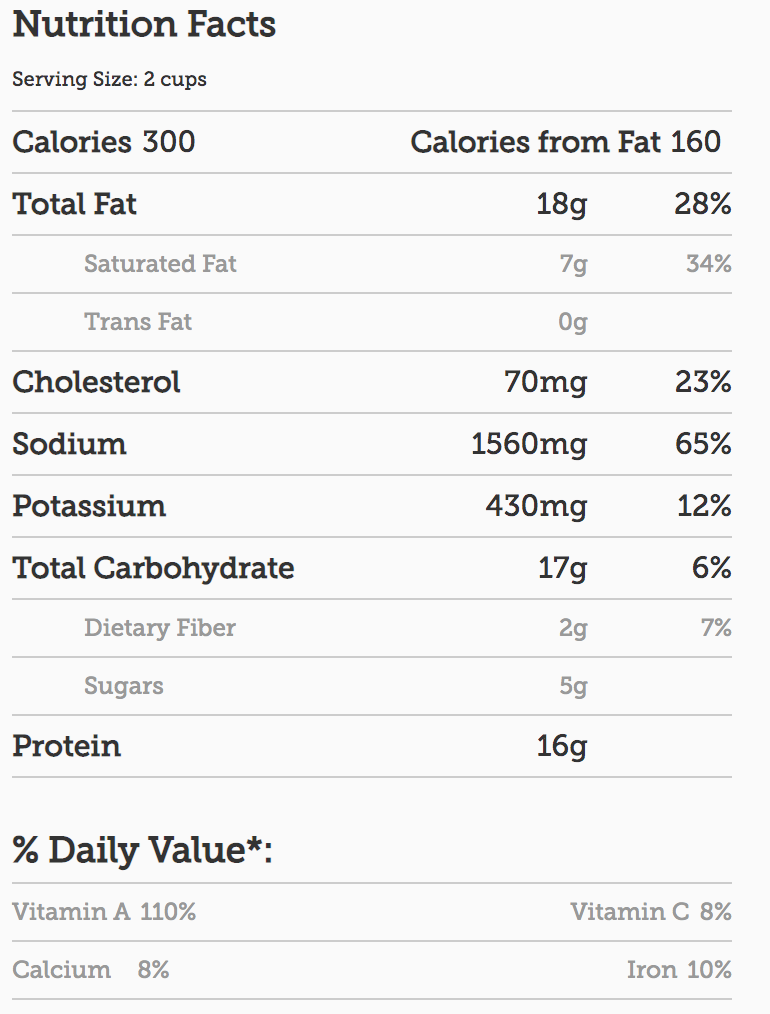The height and width of the screenshot is (1014, 770).
Task: Click the Cholesterol row label
Action: 96,382
